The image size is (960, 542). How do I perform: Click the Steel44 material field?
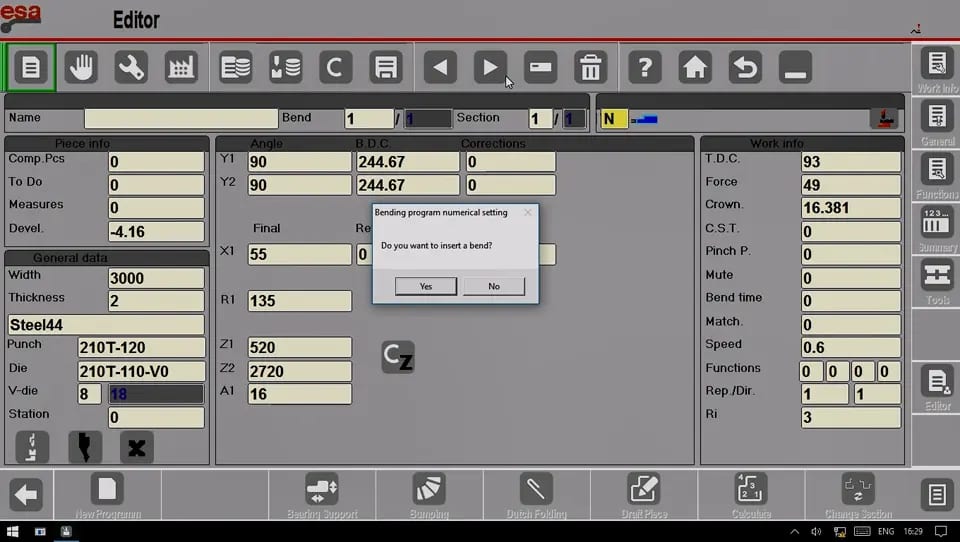(x=106, y=325)
